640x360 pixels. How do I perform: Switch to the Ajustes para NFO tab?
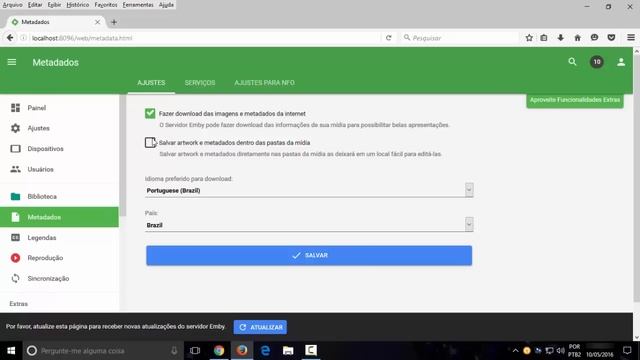264,83
